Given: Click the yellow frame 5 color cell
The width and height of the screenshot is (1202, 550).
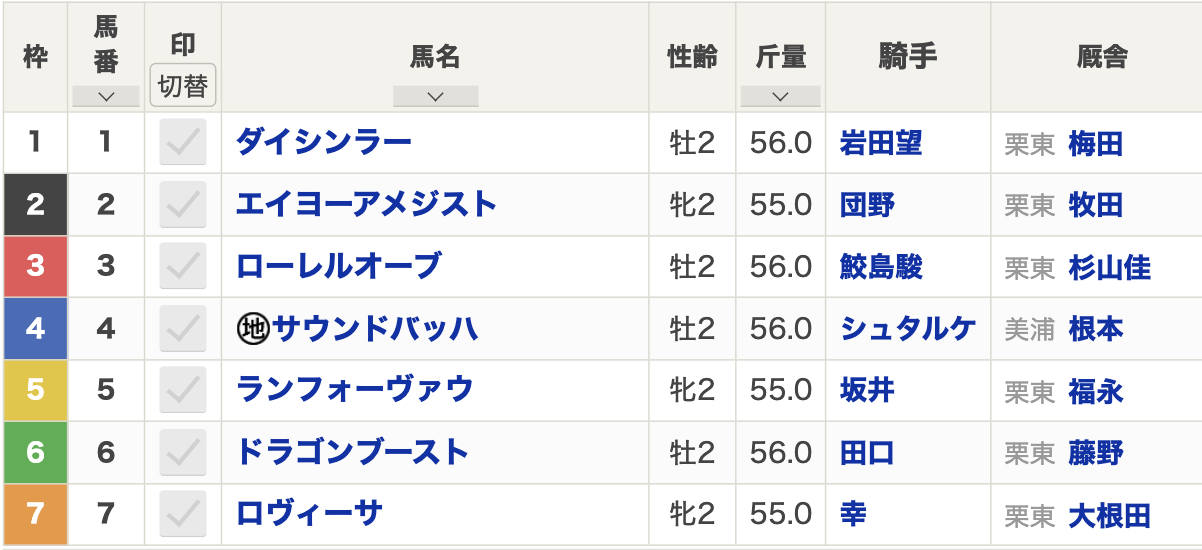Looking at the screenshot, I should [x=35, y=390].
